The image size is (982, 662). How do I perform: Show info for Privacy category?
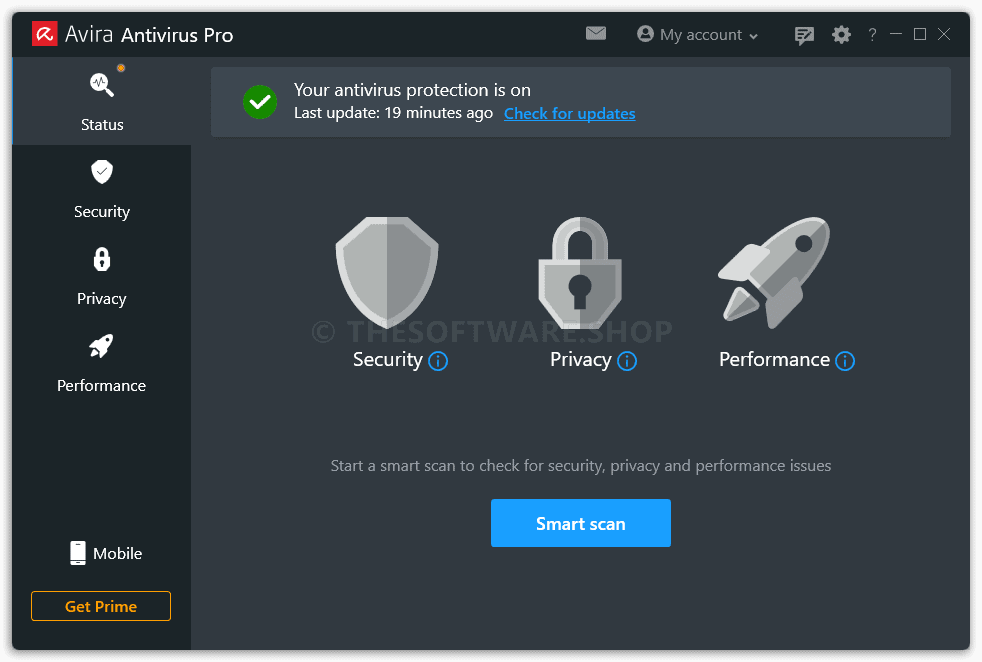pyautogui.click(x=627, y=361)
